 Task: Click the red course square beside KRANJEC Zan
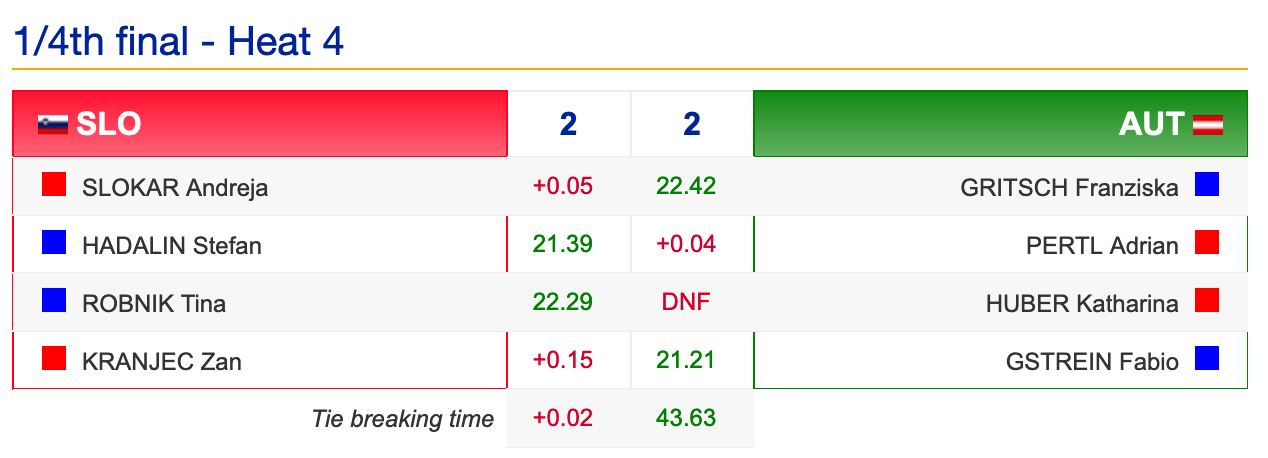tap(54, 358)
